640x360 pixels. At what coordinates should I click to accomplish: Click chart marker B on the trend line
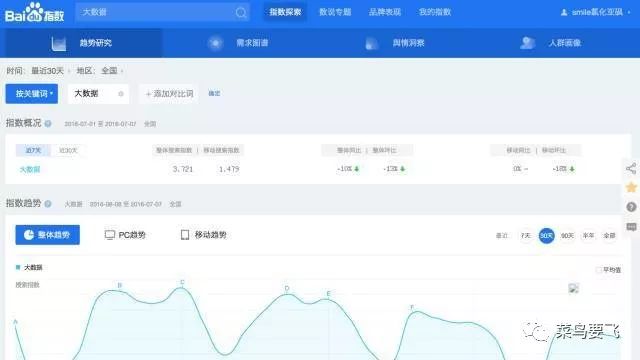point(120,285)
